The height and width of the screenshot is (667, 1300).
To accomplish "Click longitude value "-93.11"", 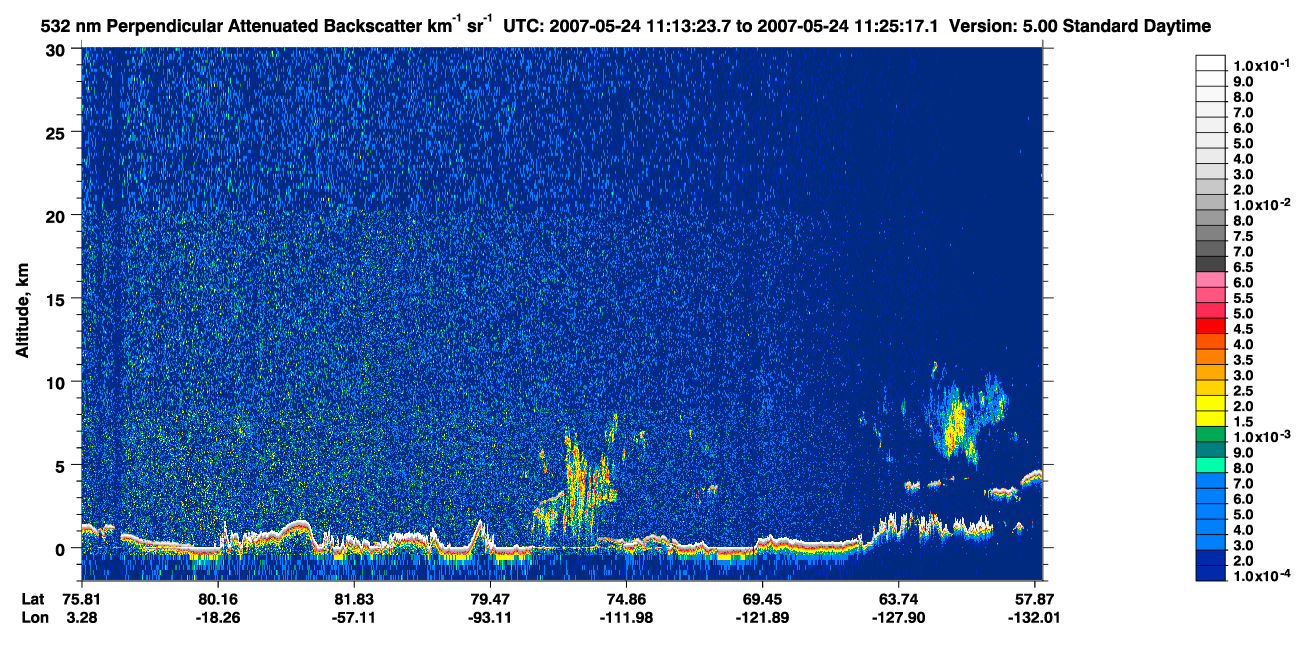I will (x=490, y=617).
